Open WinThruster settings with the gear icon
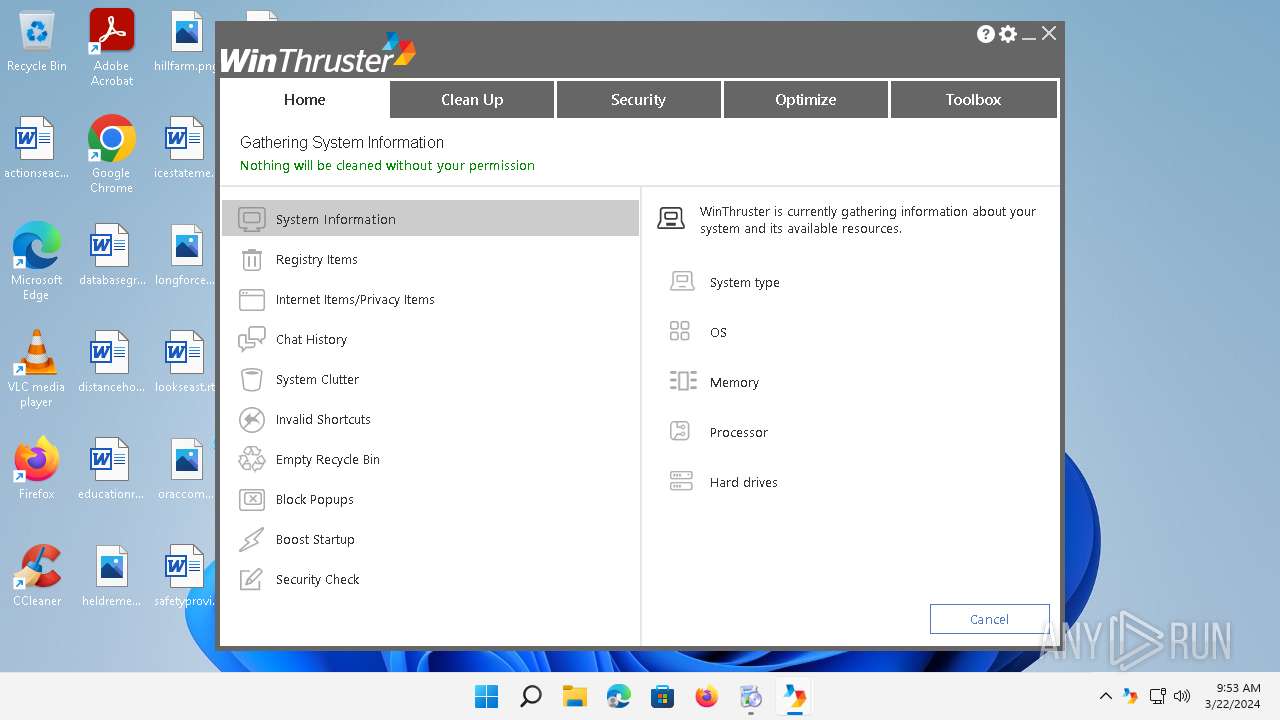 1008,34
